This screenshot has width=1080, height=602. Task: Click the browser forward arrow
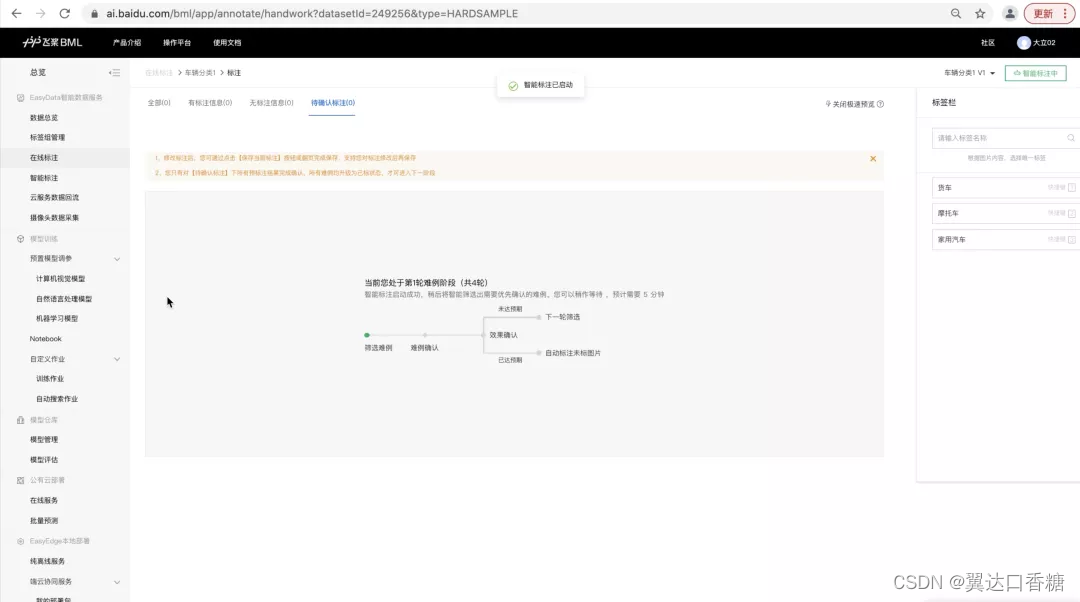tap(41, 13)
